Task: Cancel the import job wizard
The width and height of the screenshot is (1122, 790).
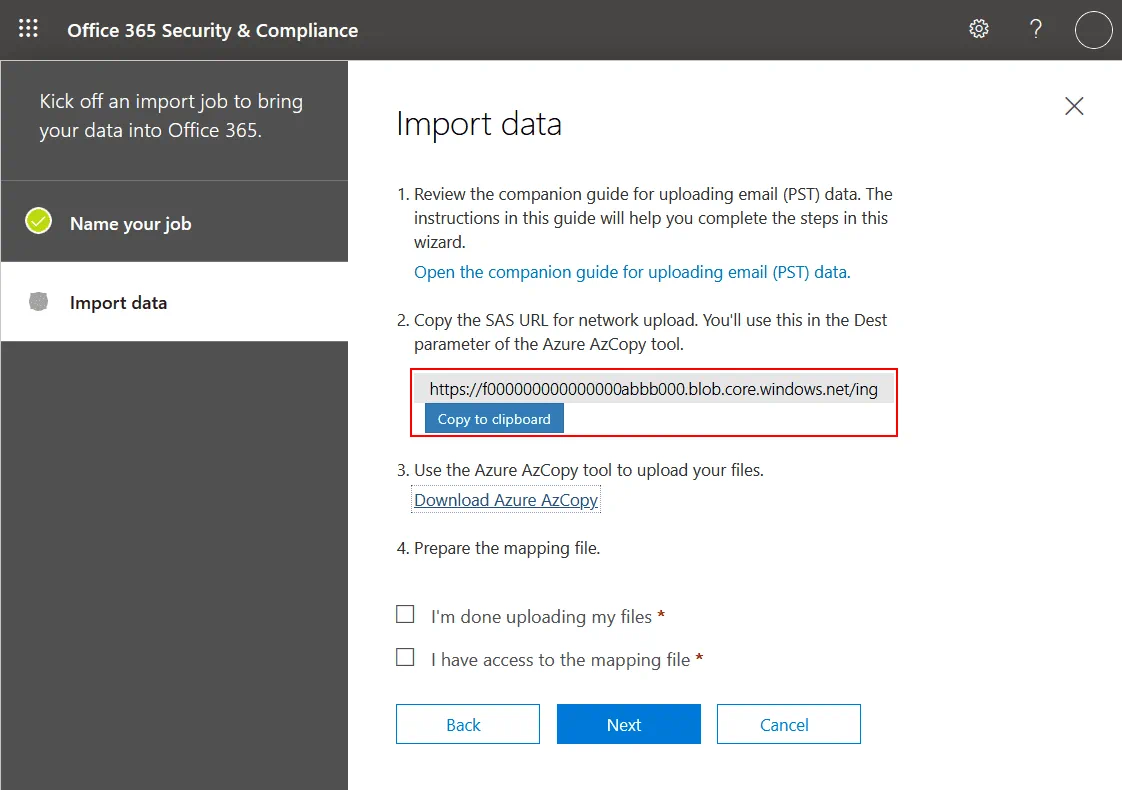Action: [x=788, y=725]
